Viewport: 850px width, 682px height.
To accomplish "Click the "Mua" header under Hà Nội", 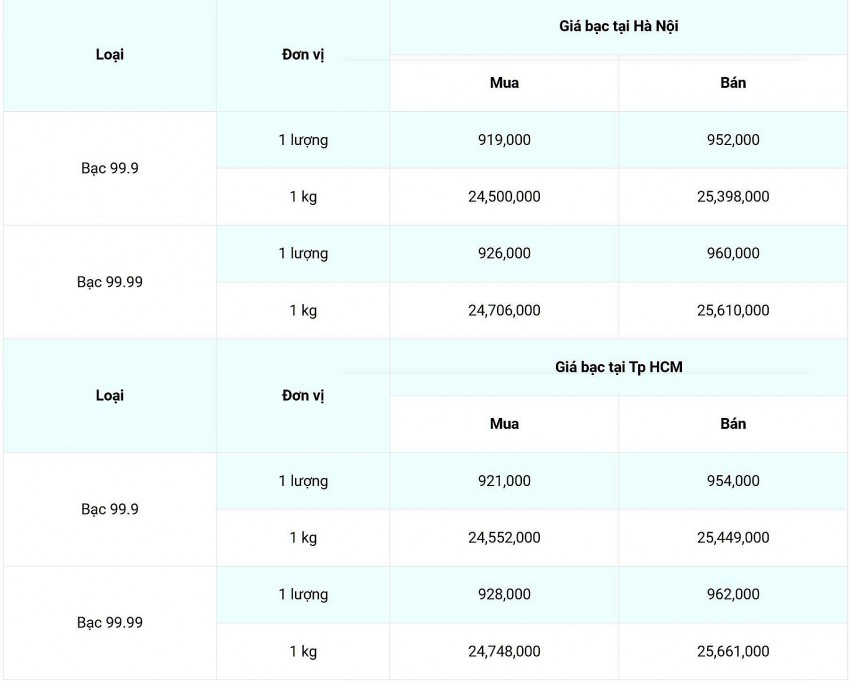I will click(504, 83).
